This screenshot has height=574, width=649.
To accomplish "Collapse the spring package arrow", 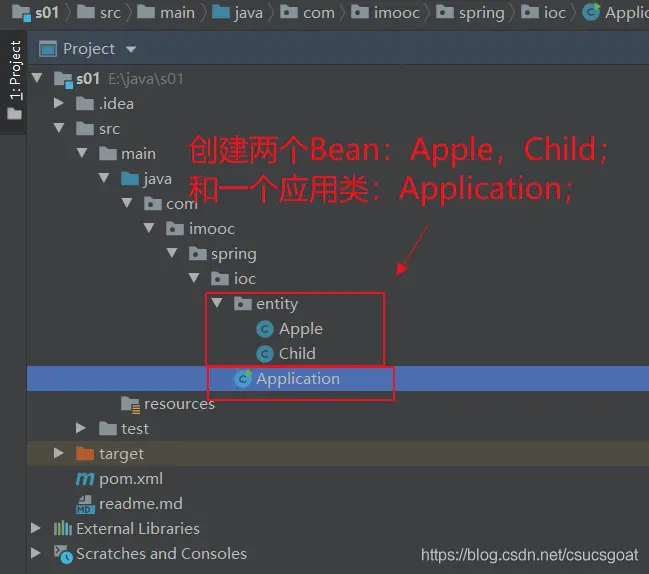I will [172, 253].
